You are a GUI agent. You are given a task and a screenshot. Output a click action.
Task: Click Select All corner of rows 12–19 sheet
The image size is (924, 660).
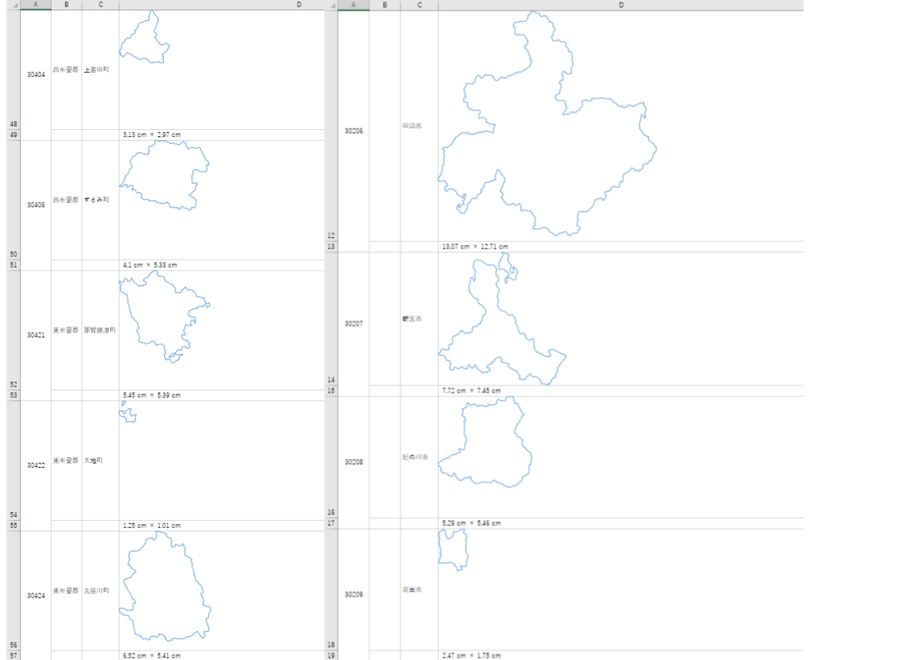(331, 5)
